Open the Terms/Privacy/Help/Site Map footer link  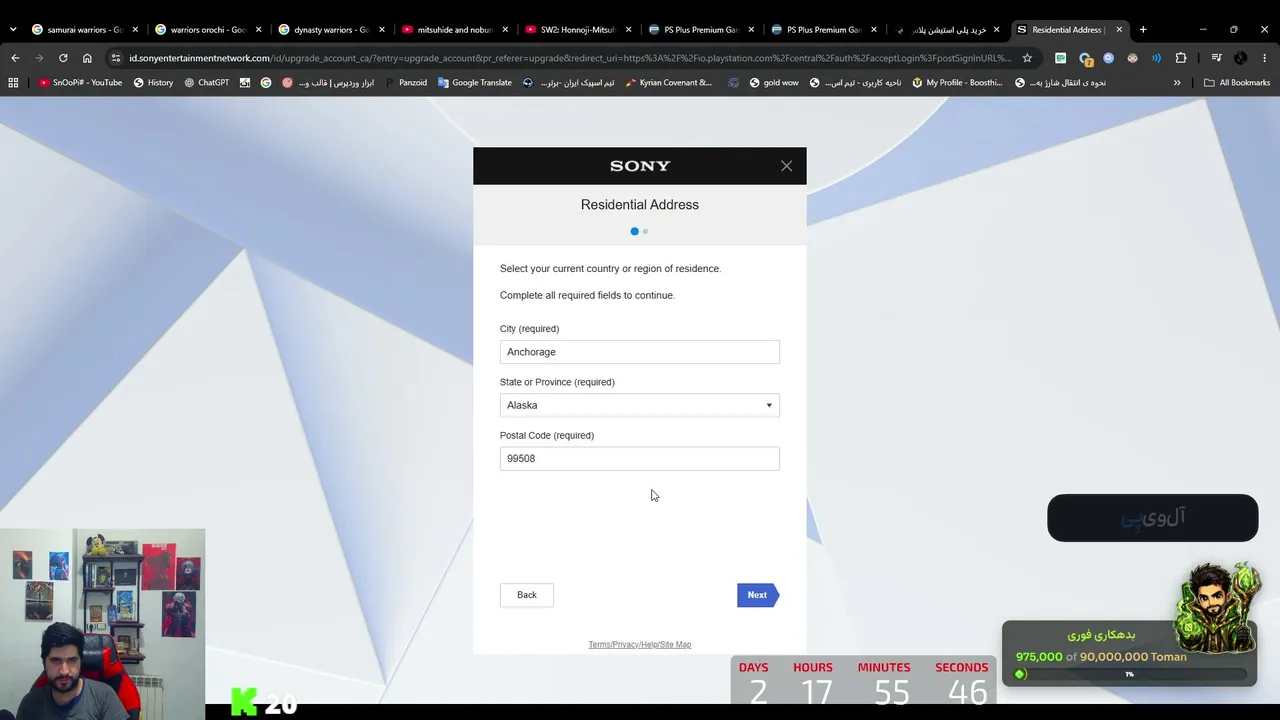640,645
